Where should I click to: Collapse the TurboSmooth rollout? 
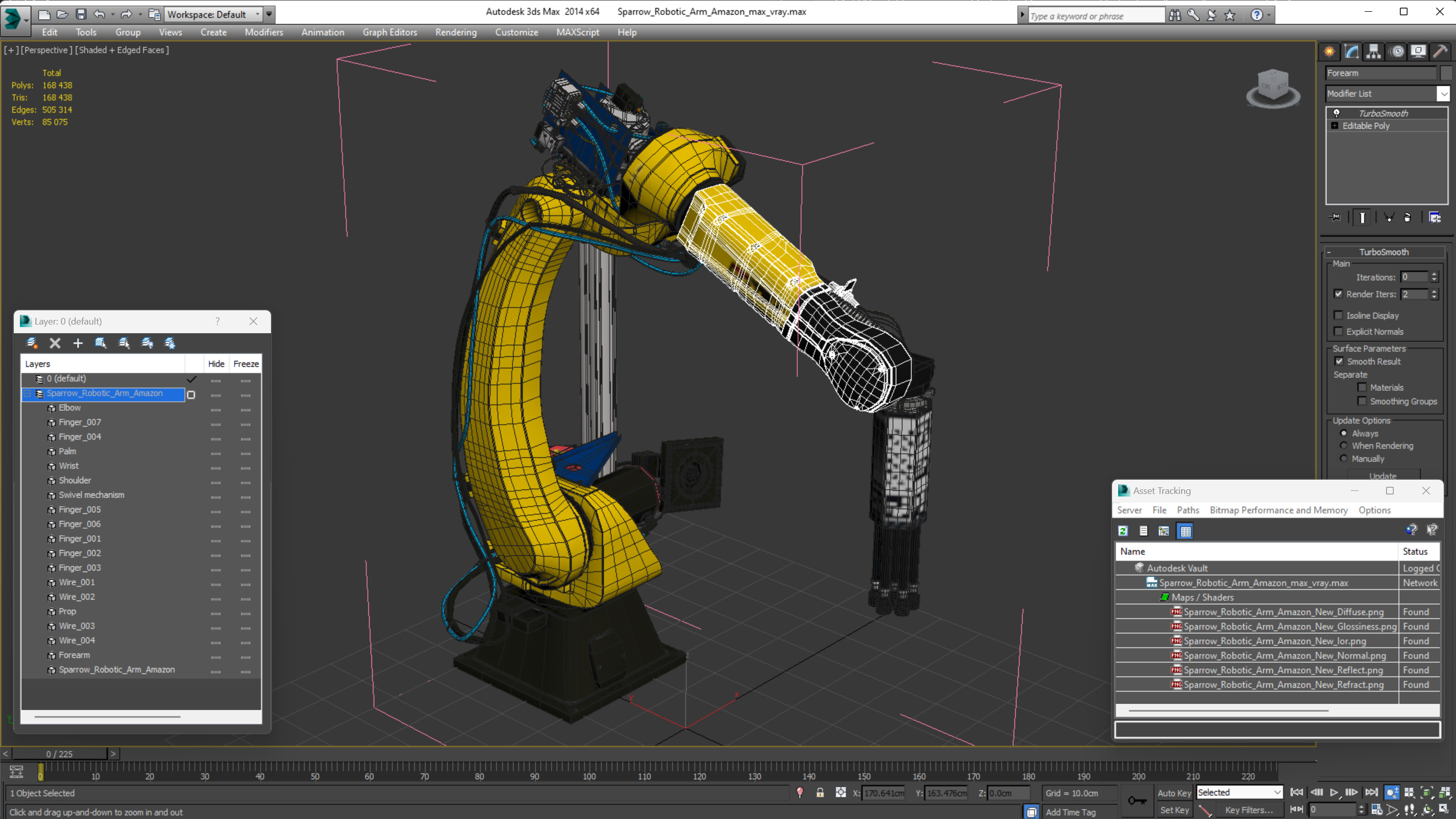pos(1329,252)
